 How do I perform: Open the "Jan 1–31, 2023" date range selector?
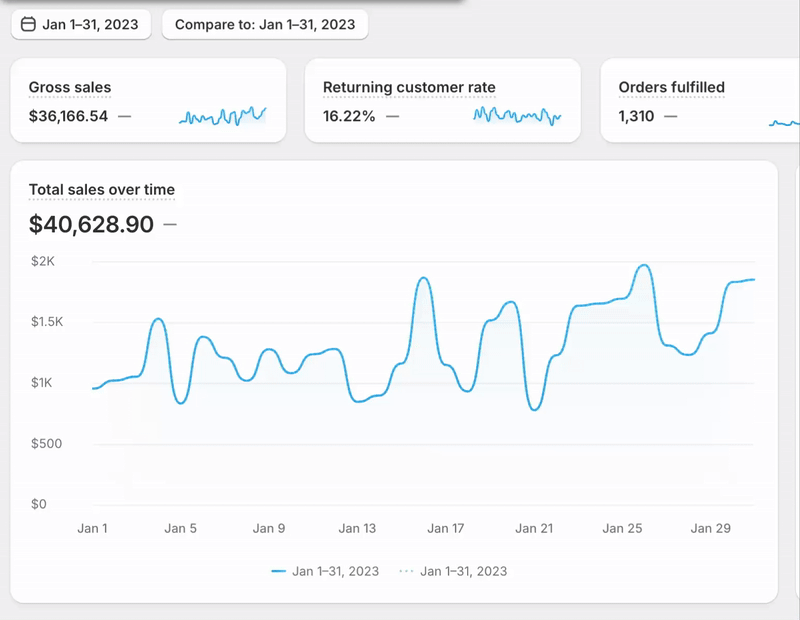(80, 25)
